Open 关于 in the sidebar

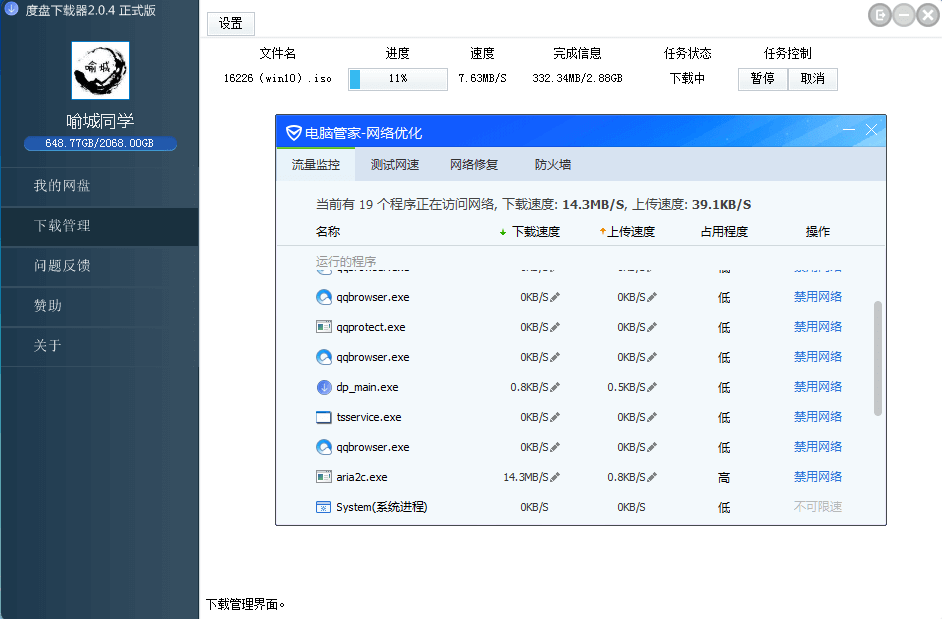100,346
